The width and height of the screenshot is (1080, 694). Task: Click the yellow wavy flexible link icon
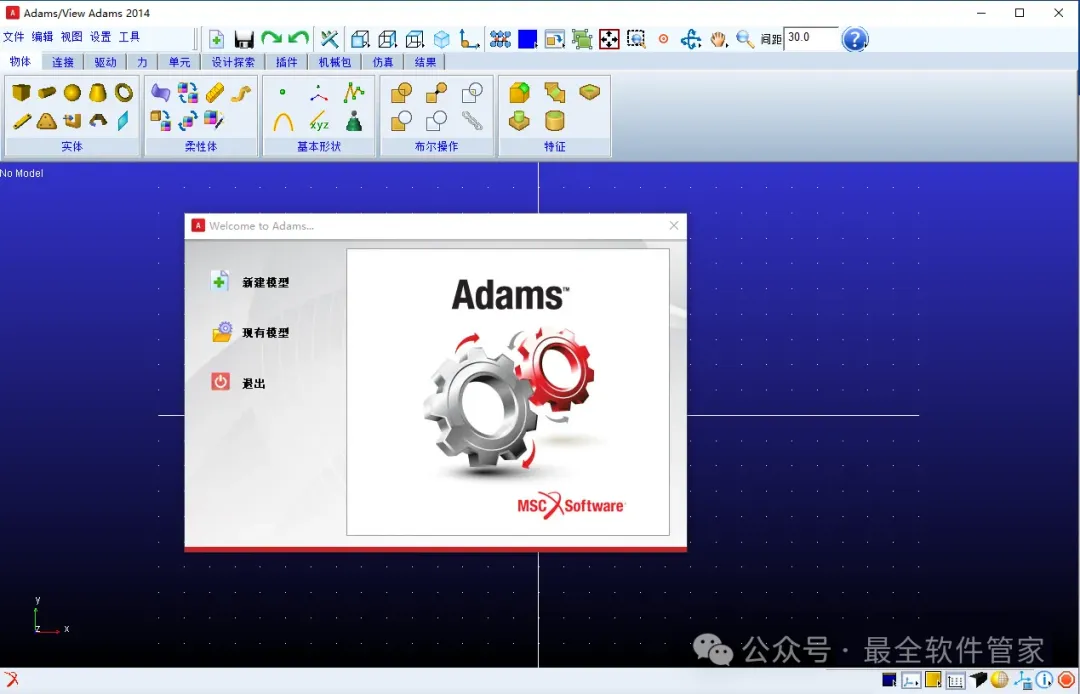[x=240, y=92]
